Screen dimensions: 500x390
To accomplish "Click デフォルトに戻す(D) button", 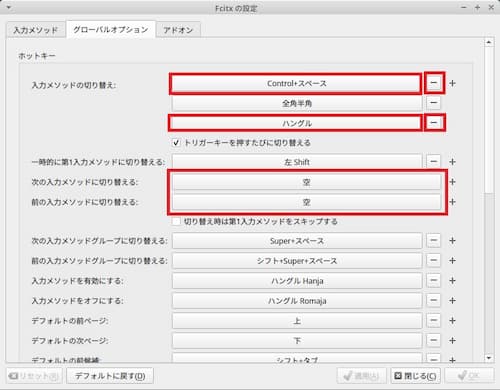I will pos(110,376).
